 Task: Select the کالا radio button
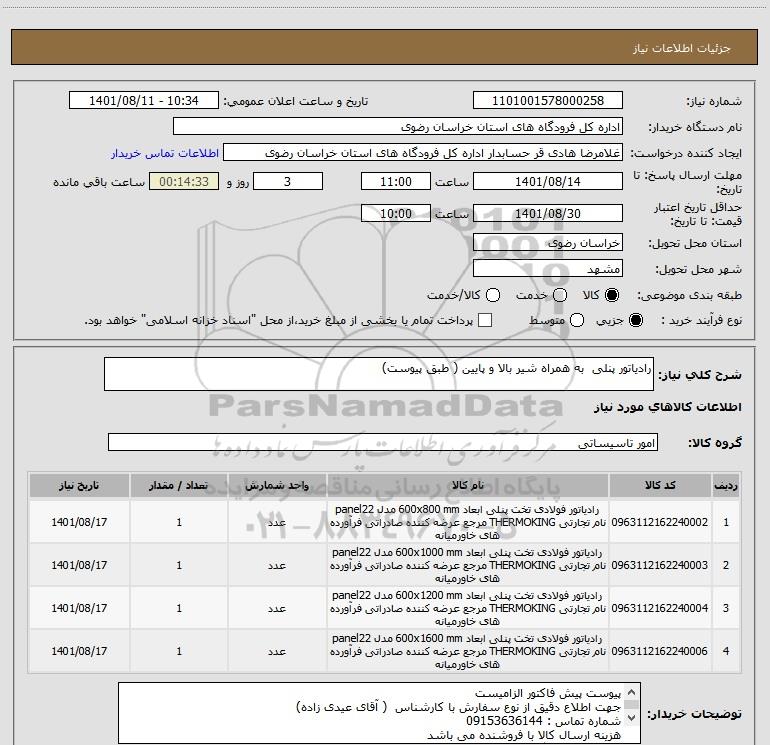[x=612, y=295]
